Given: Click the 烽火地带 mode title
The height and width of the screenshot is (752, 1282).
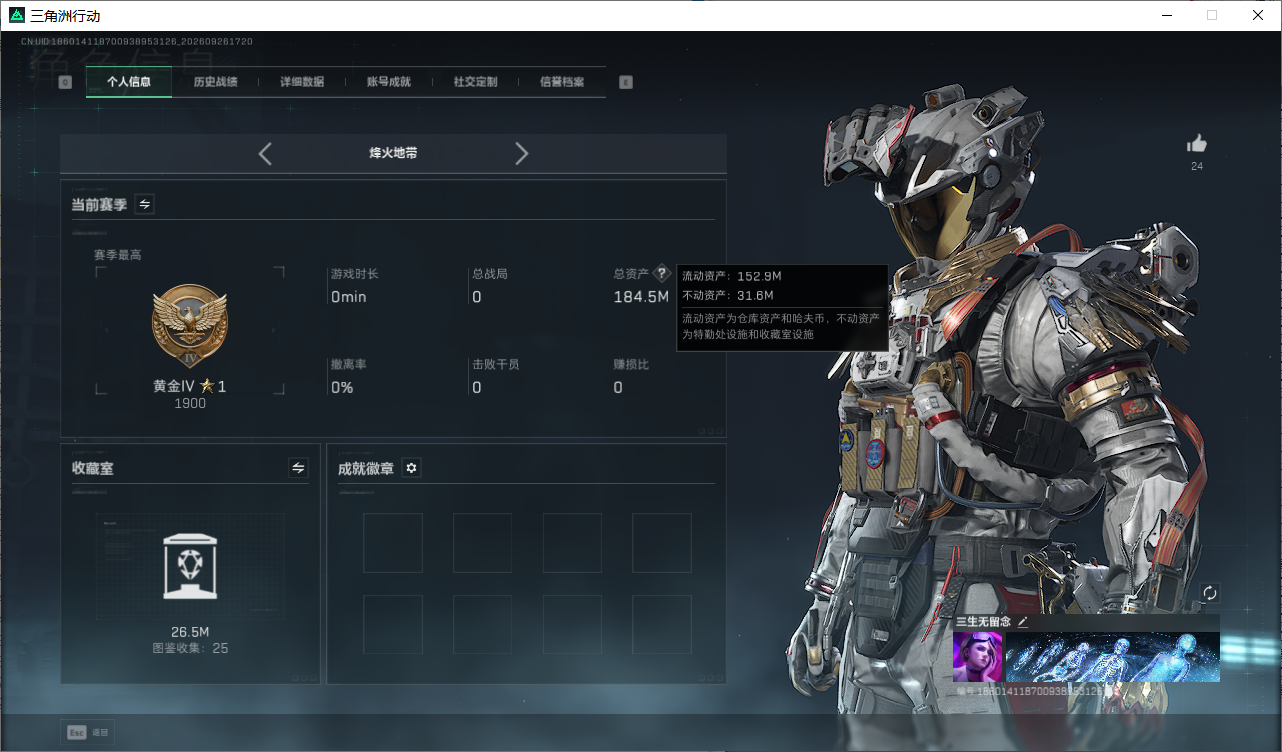Looking at the screenshot, I should (393, 153).
